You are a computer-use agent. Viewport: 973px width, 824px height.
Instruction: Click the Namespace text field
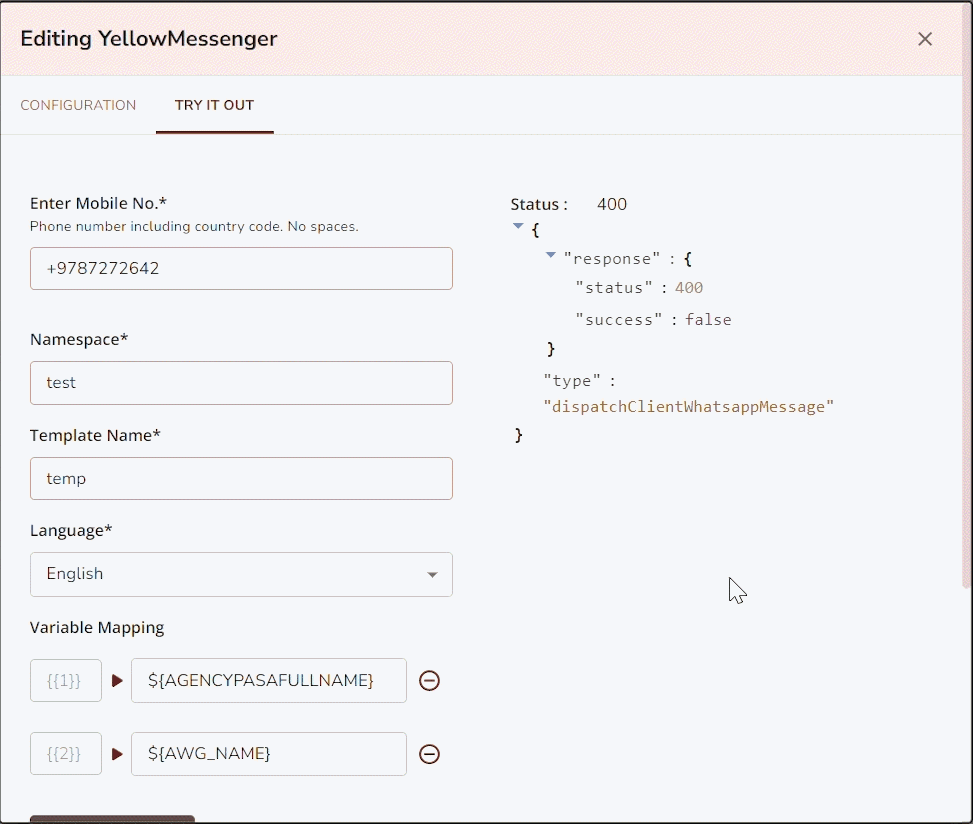(x=241, y=383)
